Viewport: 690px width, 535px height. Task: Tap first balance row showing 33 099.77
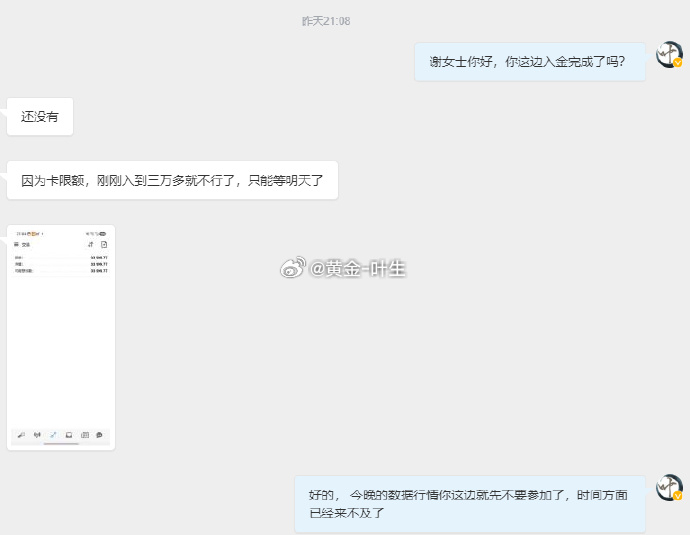(x=61, y=257)
